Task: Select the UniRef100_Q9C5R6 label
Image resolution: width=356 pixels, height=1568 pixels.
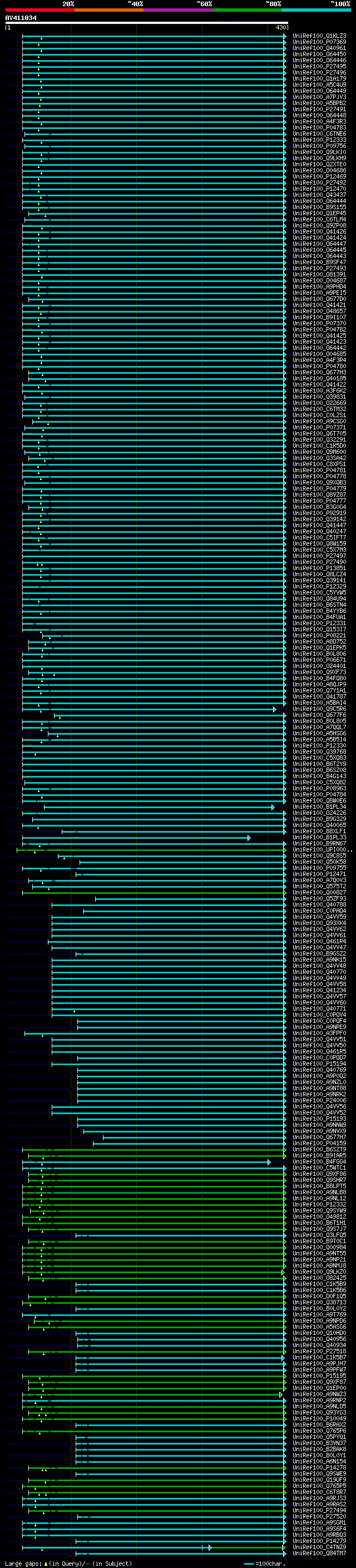Action: coord(319,709)
